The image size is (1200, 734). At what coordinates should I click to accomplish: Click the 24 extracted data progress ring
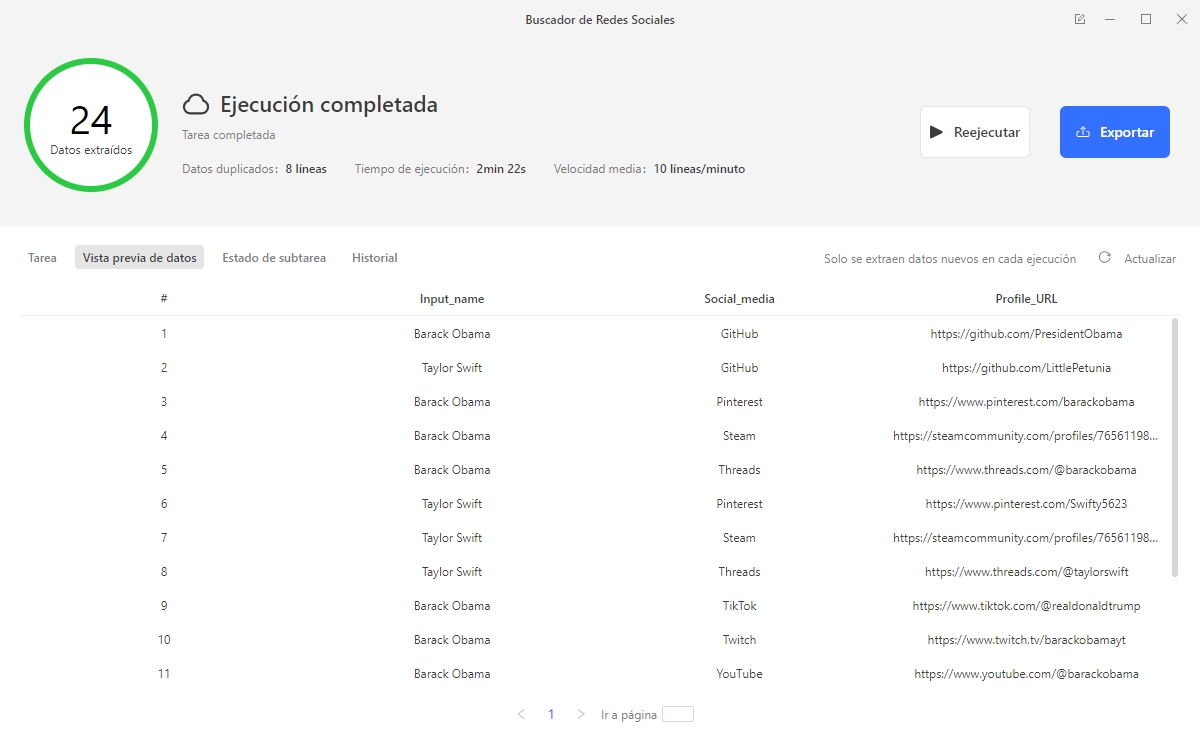[x=91, y=126]
